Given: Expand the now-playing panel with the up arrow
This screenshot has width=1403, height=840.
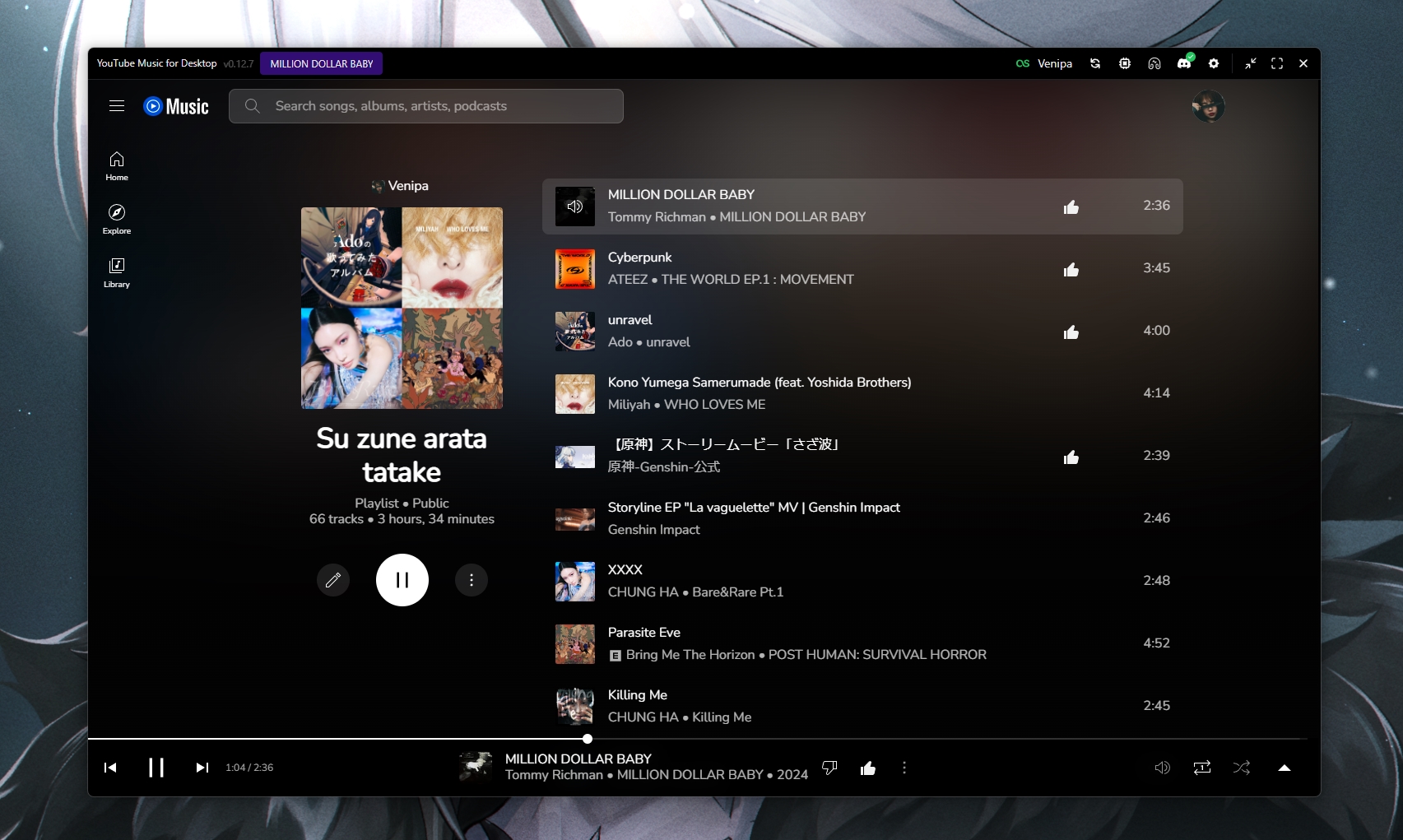Looking at the screenshot, I should tap(1285, 768).
